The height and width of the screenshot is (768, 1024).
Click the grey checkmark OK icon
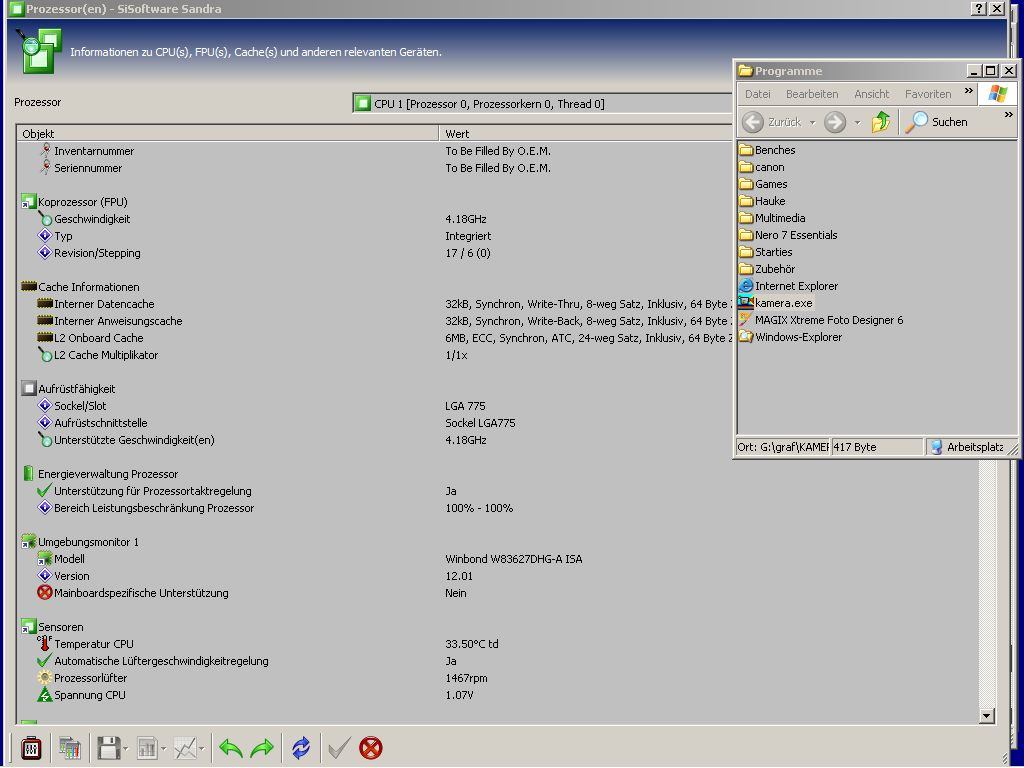(339, 748)
